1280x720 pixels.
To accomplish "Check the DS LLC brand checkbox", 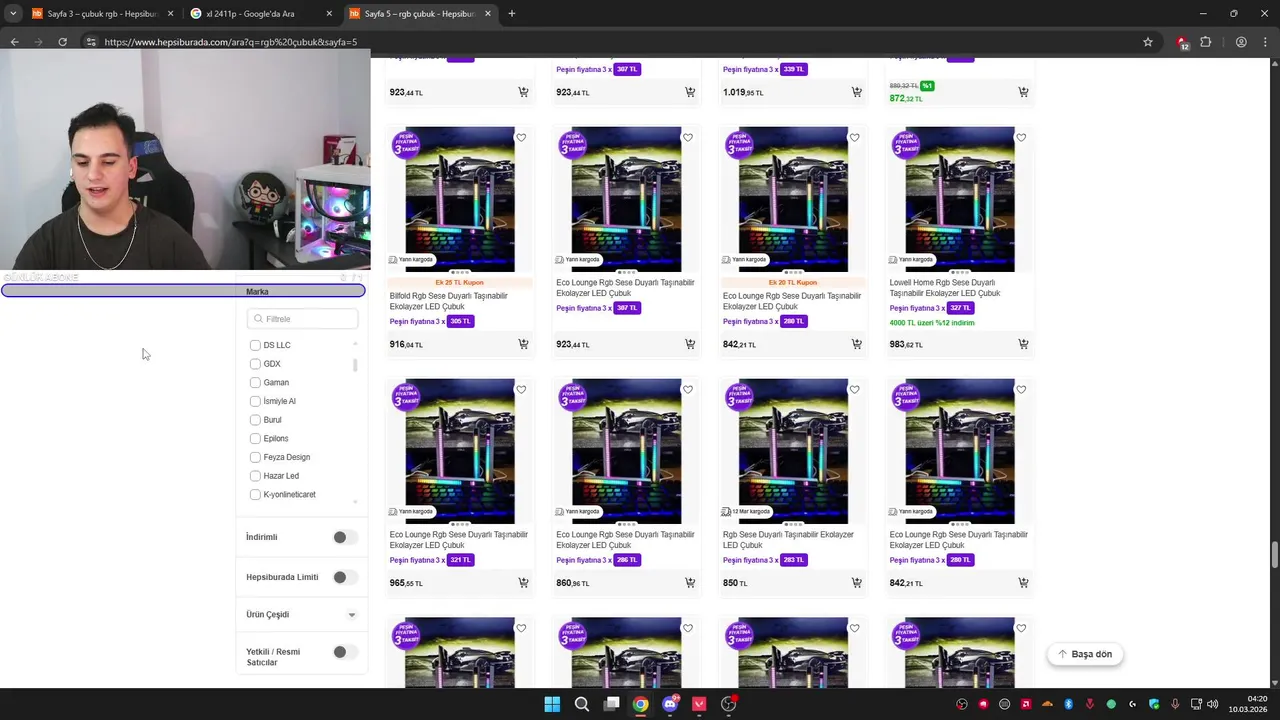I will click(x=255, y=345).
